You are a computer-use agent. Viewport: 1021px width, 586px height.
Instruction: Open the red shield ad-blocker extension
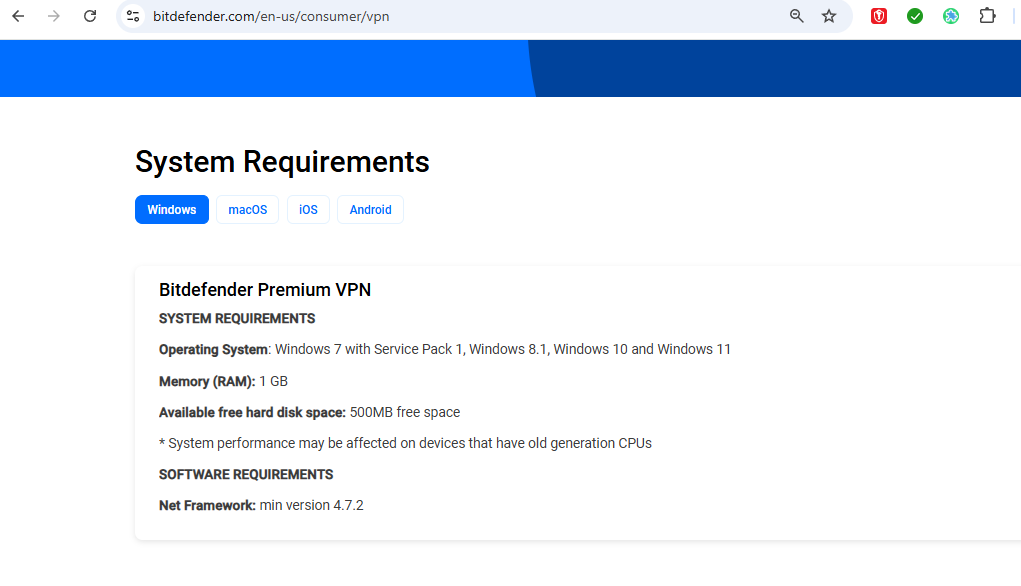(x=878, y=16)
